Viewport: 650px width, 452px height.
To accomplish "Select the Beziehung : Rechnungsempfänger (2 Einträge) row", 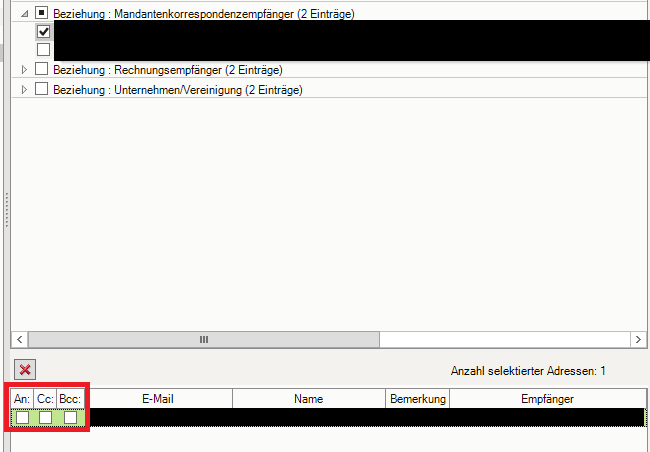I will tap(330, 69).
